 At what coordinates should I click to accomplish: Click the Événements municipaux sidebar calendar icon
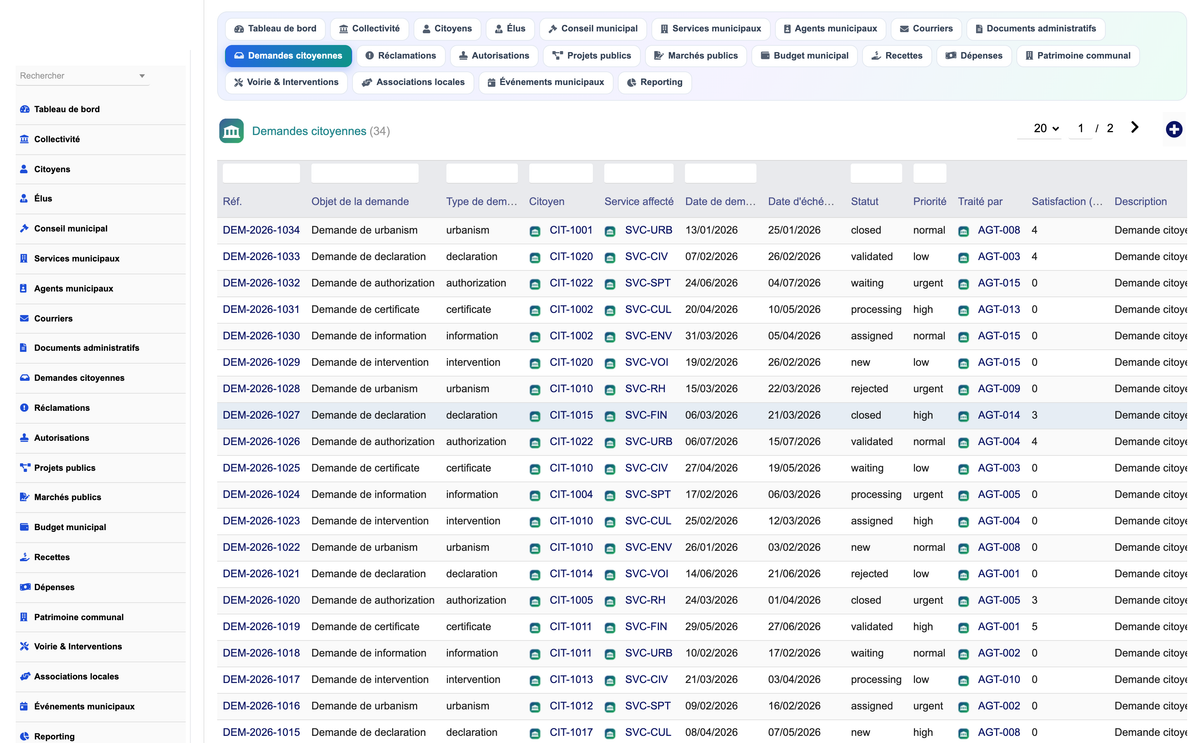tap(24, 706)
